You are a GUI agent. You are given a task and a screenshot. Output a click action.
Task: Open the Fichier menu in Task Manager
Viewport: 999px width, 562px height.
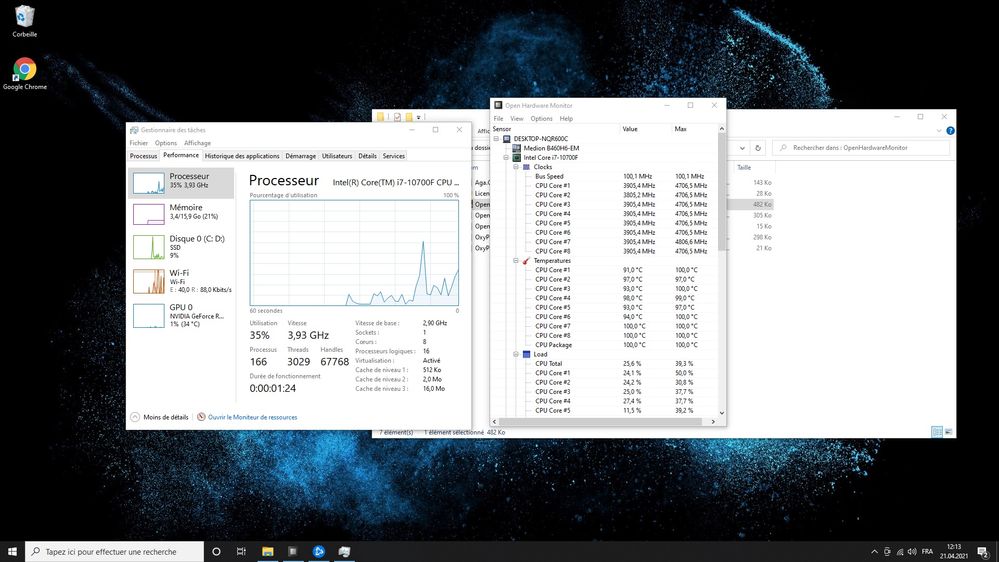tap(138, 143)
